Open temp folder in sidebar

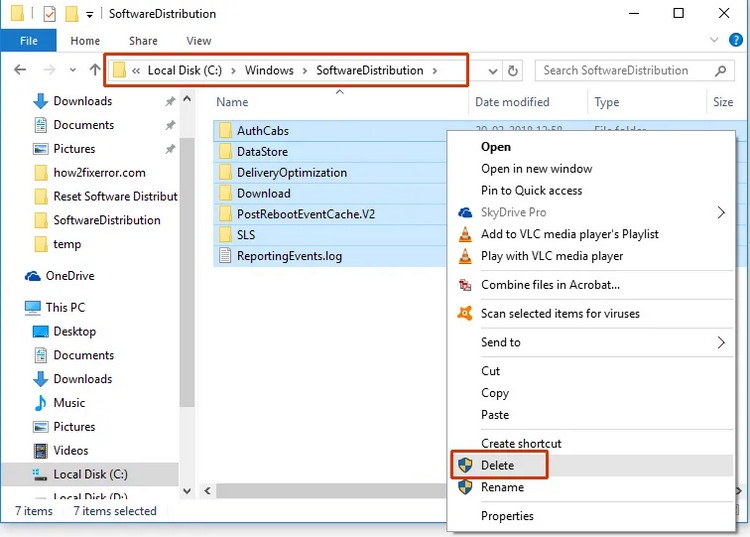coord(67,244)
